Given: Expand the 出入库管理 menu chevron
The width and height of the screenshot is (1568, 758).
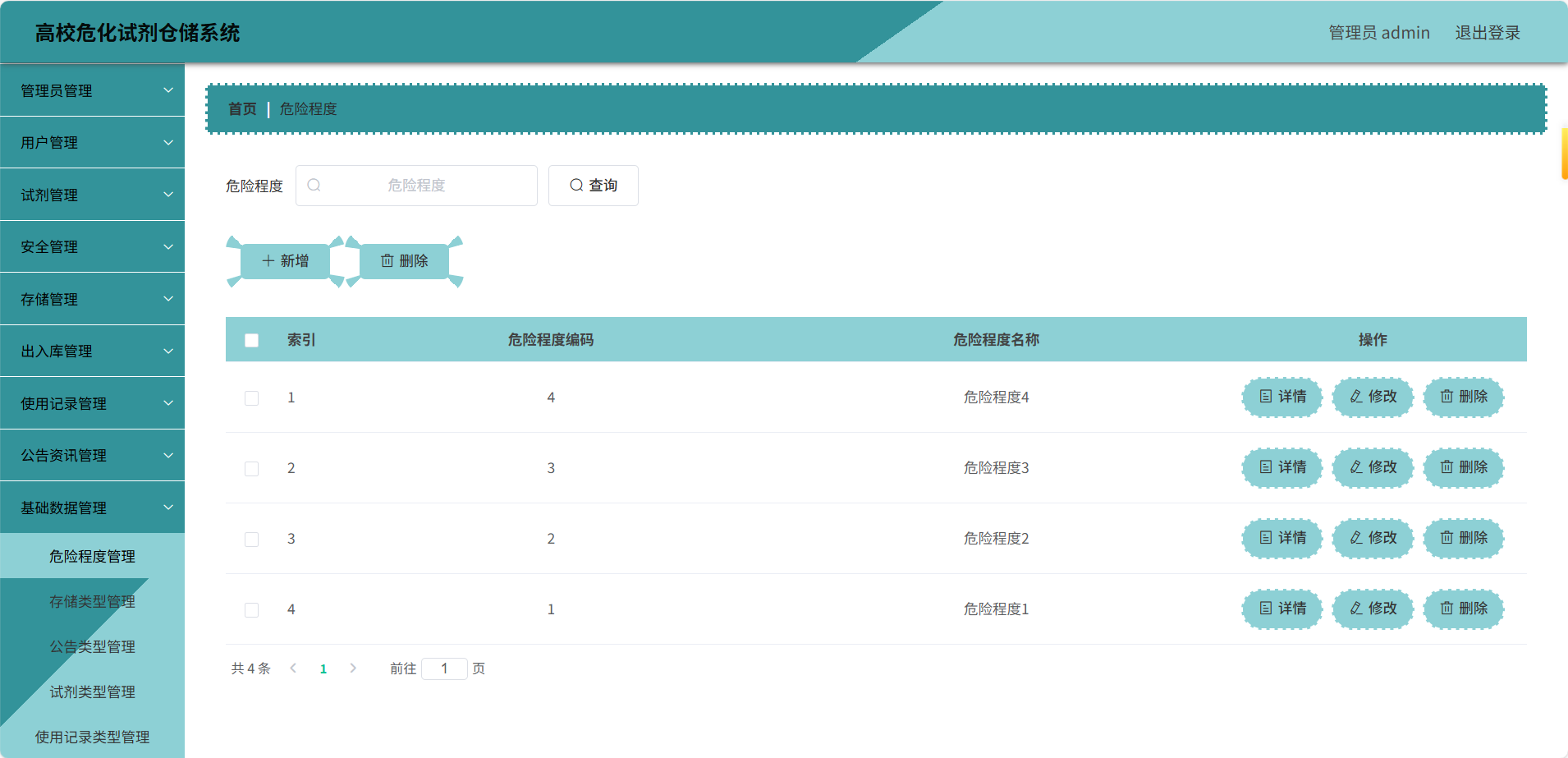Looking at the screenshot, I should (168, 351).
